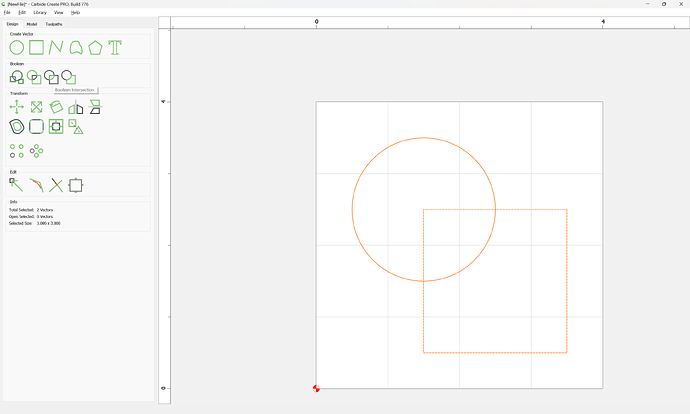Image resolution: width=690 pixels, height=414 pixels.
Task: Activate the Node Edit tool
Action: 16,185
